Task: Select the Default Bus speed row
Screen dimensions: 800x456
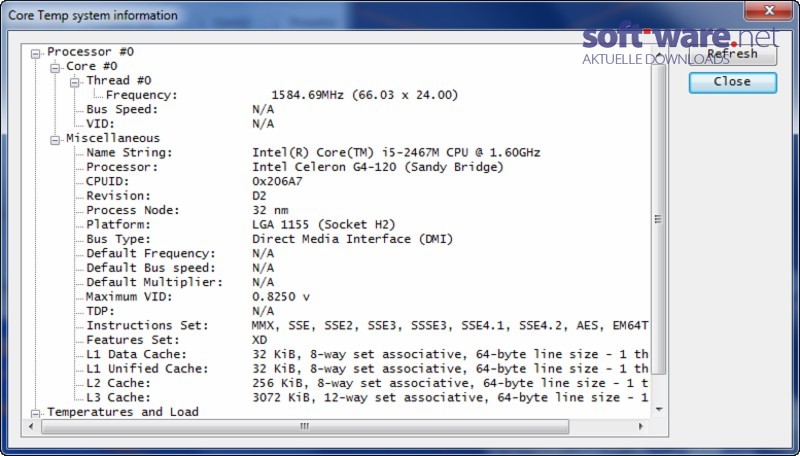Action: click(x=180, y=268)
